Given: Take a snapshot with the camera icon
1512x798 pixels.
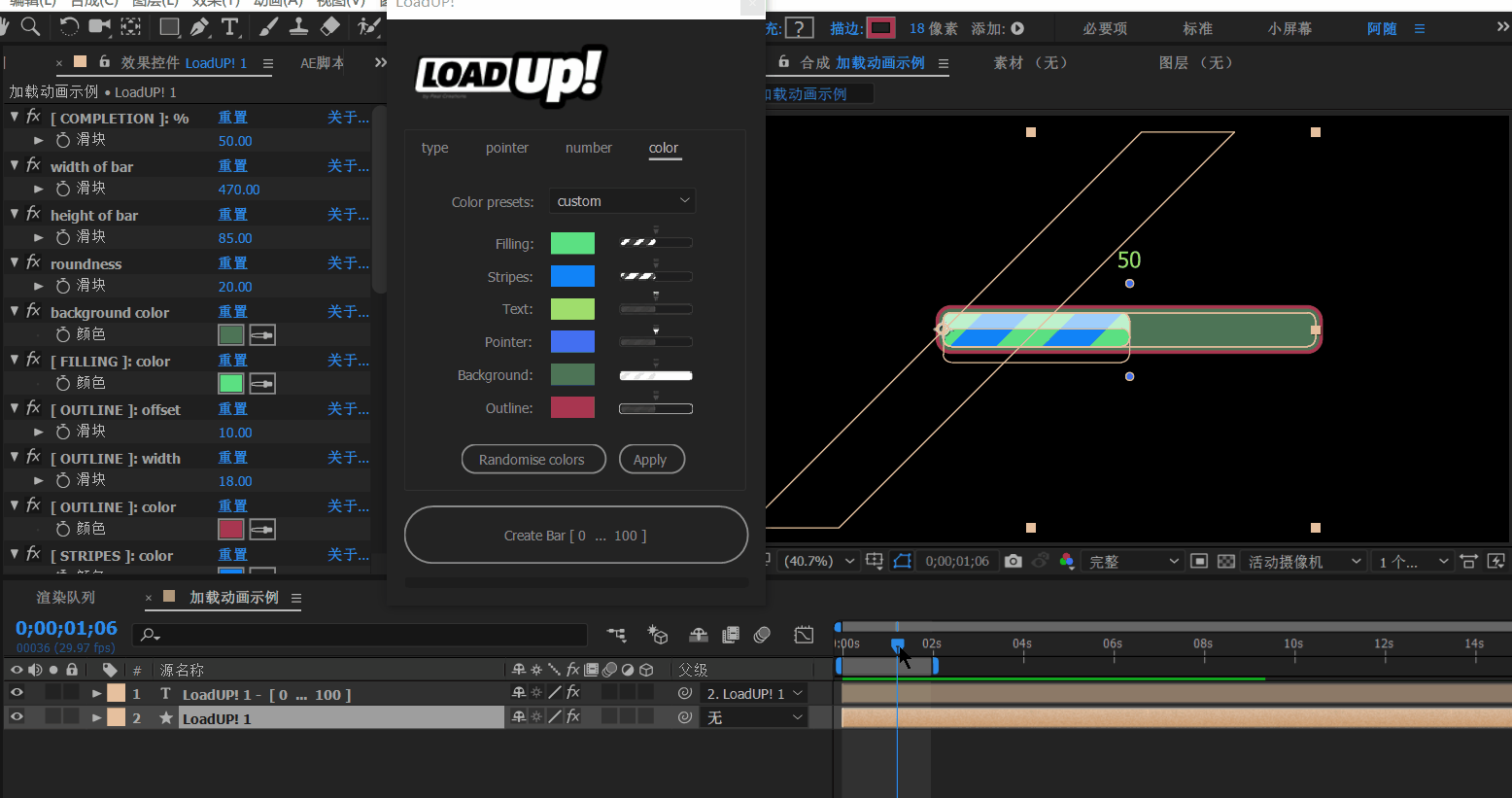Looking at the screenshot, I should pos(1013,561).
